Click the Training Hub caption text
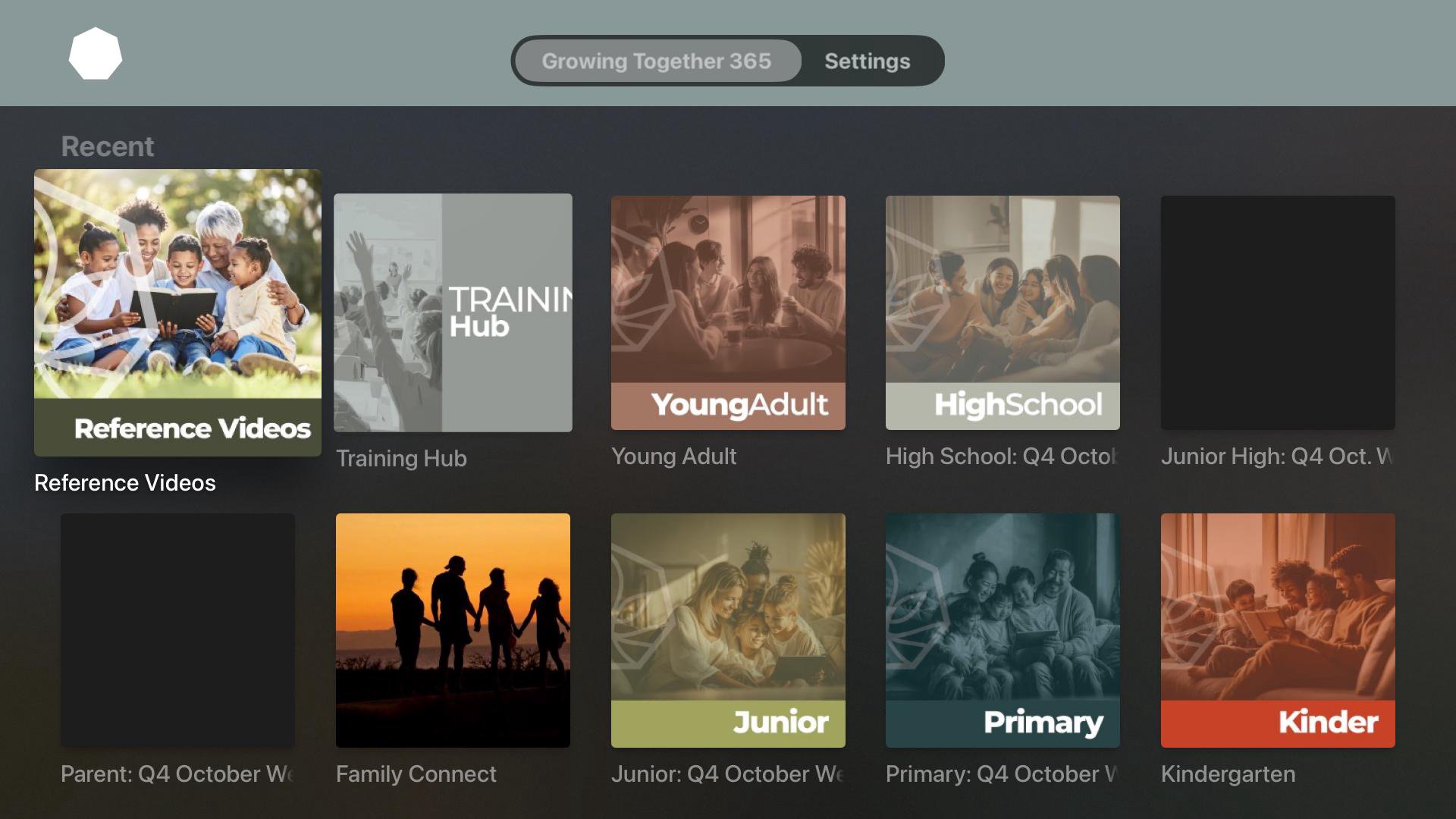Viewport: 1456px width, 819px height. click(x=401, y=458)
